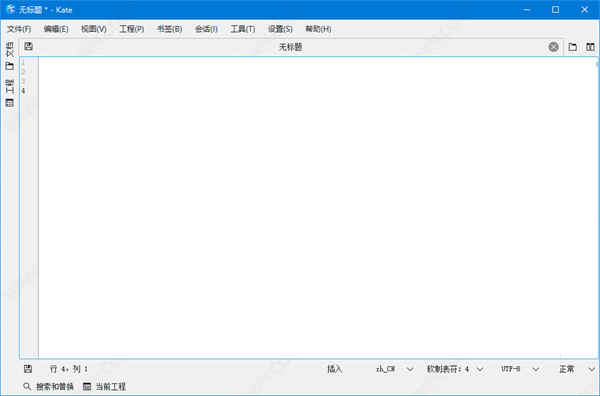Open the 视图(V) menu
600x396 pixels.
94,29
